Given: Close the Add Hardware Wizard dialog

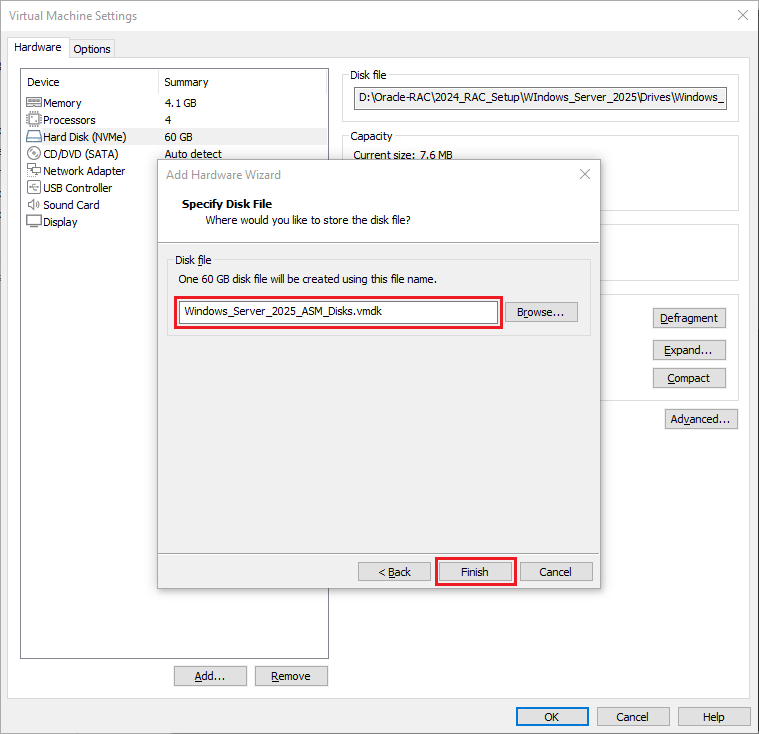Looking at the screenshot, I should (x=585, y=174).
